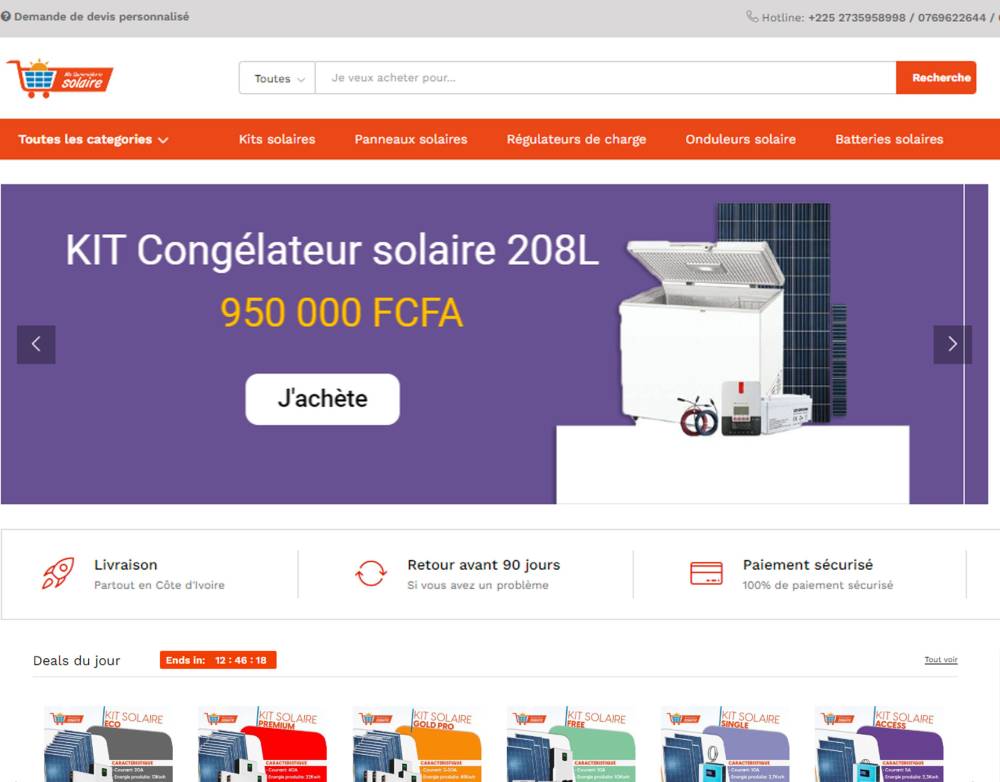
Task: Expand the Toutes les categories menu
Action: pyautogui.click(x=93, y=139)
